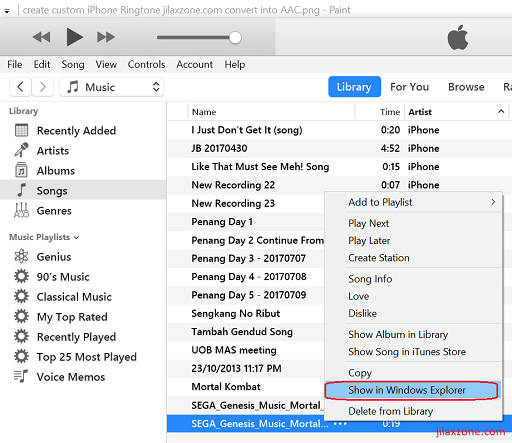Go back with the left chevron button

click(x=20, y=87)
